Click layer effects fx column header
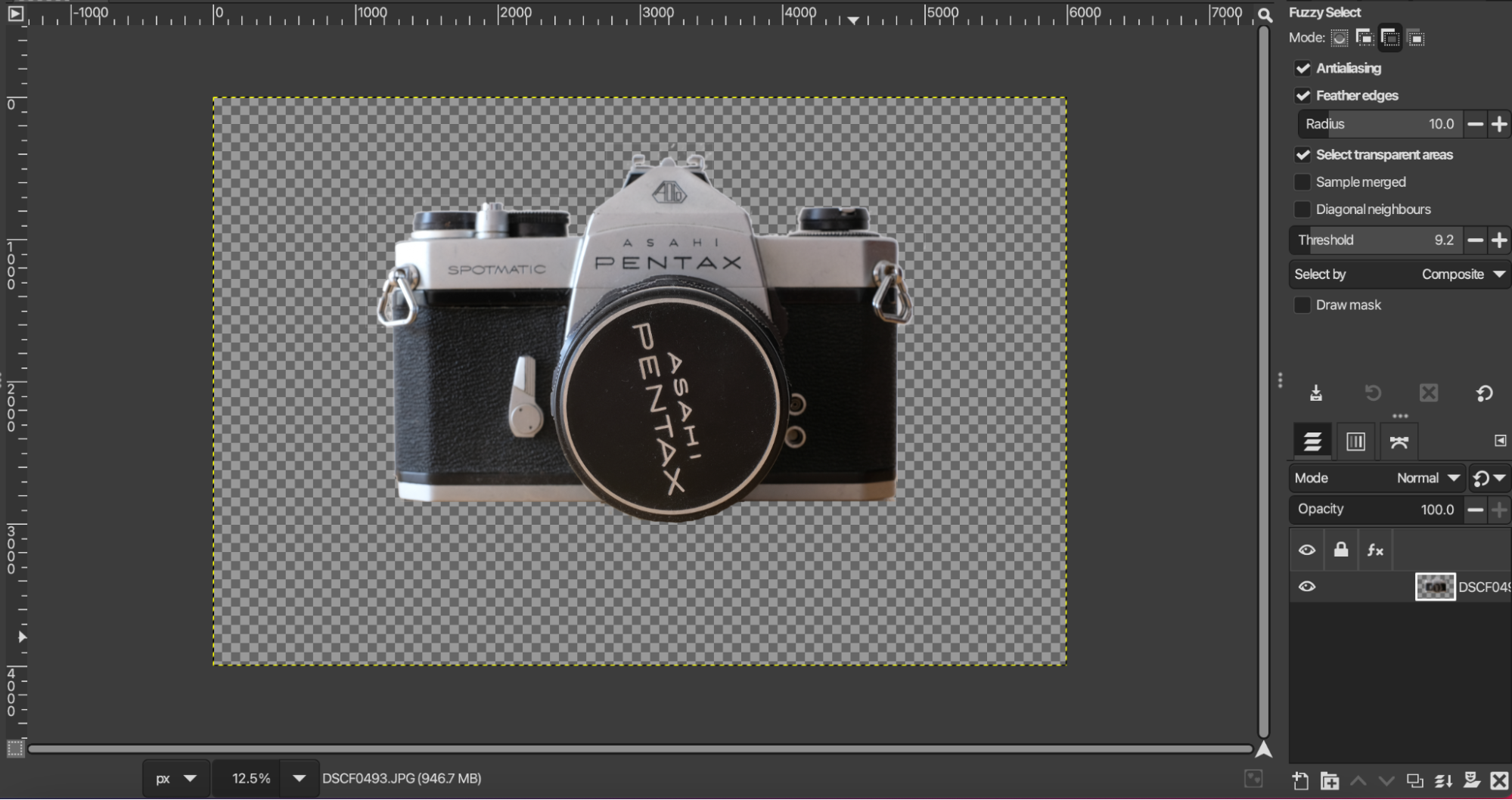 1375,550
